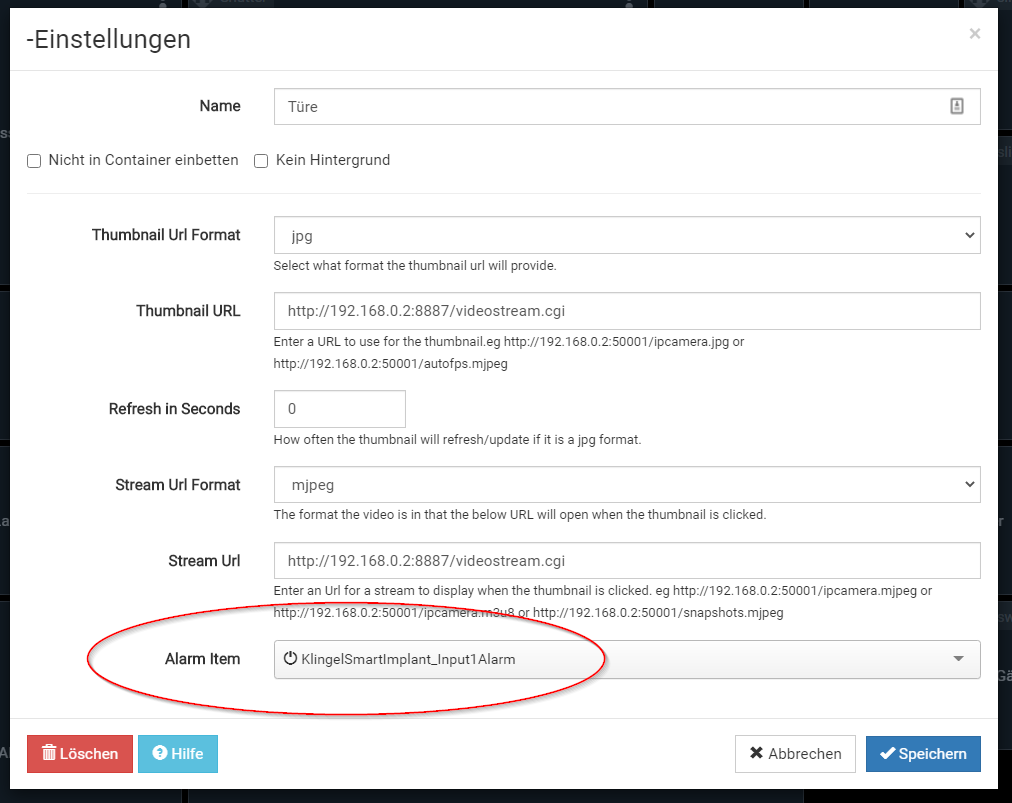Click the checkmark icon on Speichern

point(886,754)
